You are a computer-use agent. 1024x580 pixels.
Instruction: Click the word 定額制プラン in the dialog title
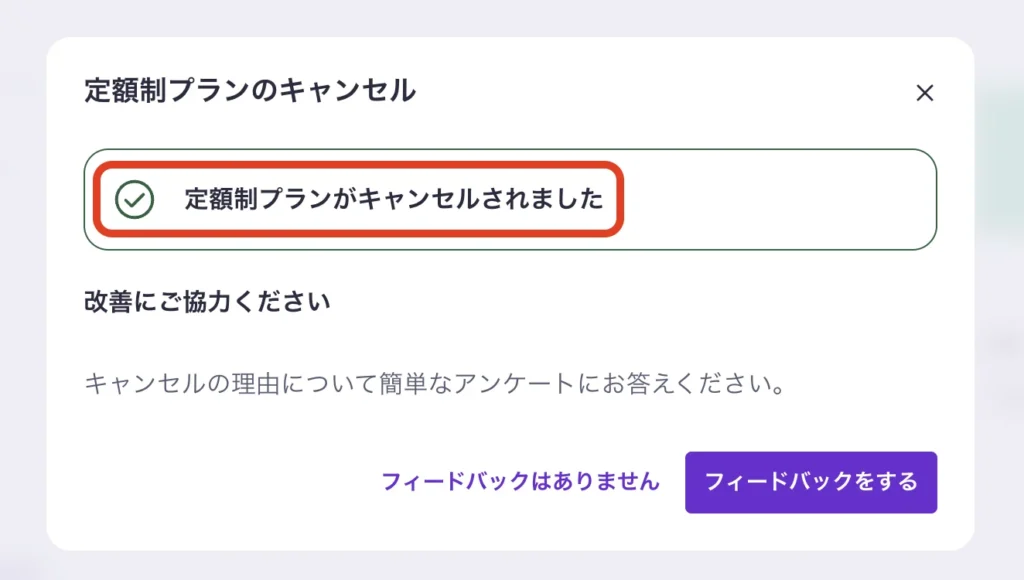pos(168,91)
